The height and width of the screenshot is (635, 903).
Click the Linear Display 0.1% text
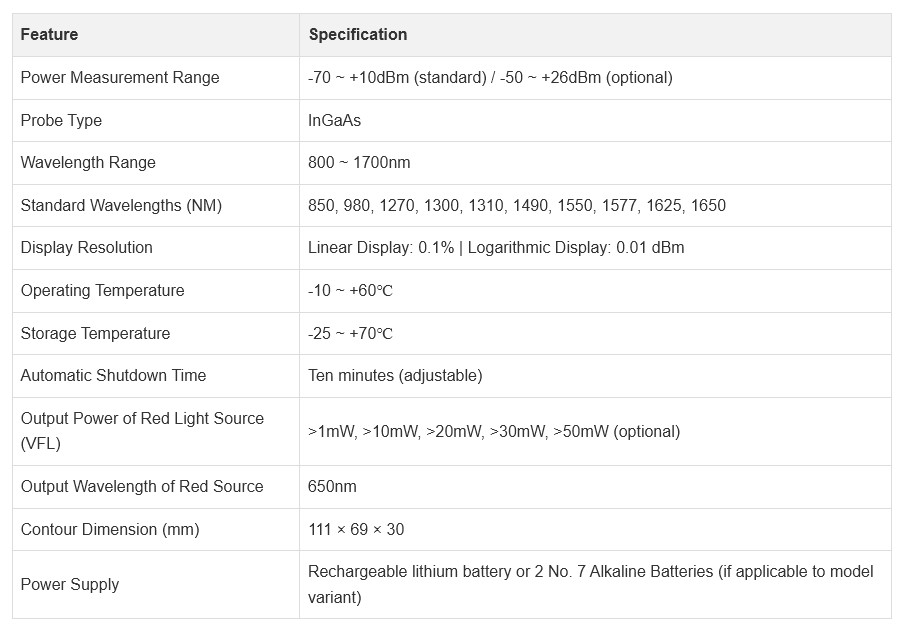[381, 248]
